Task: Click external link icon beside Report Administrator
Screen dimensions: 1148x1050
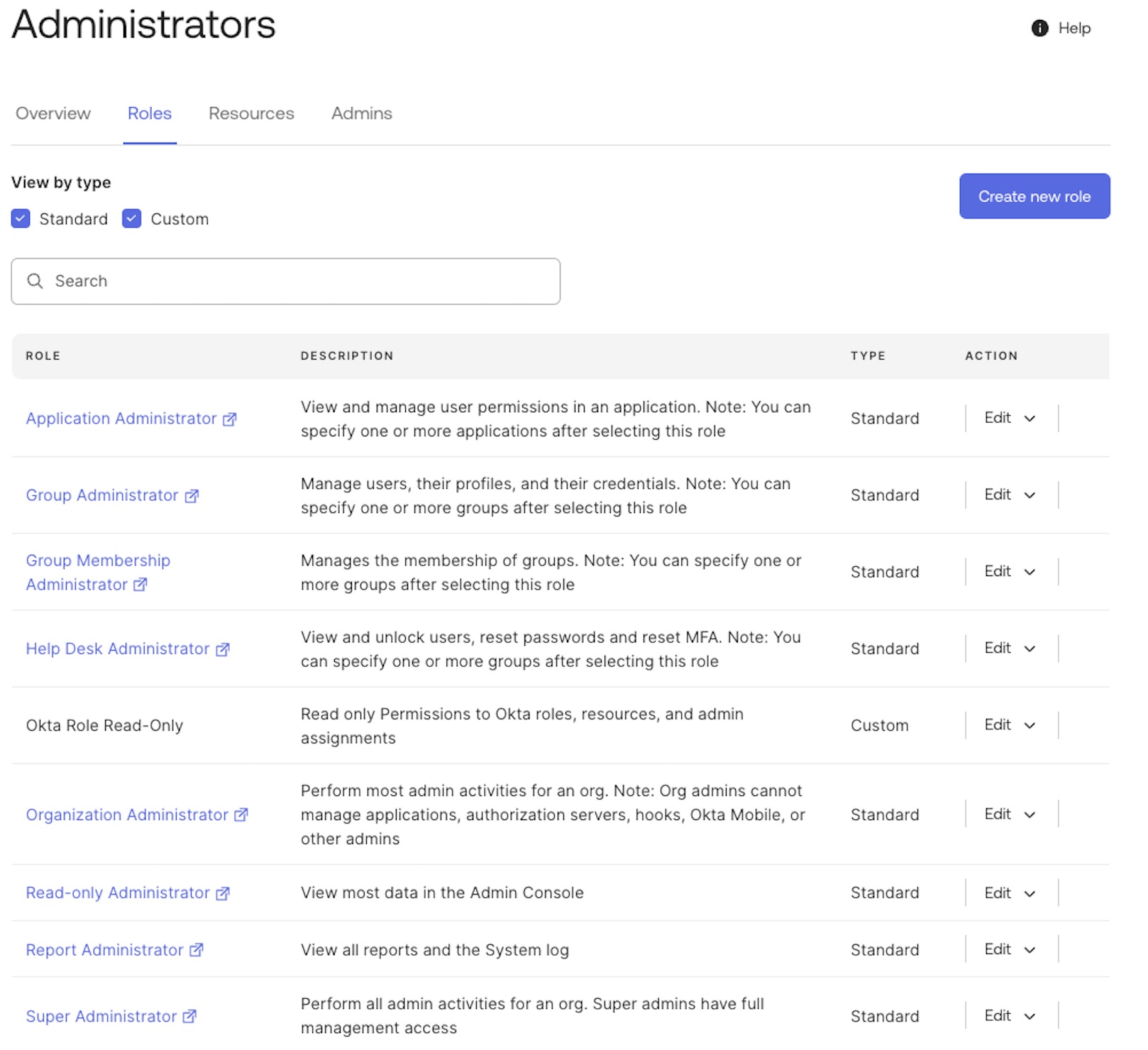Action: tap(197, 950)
